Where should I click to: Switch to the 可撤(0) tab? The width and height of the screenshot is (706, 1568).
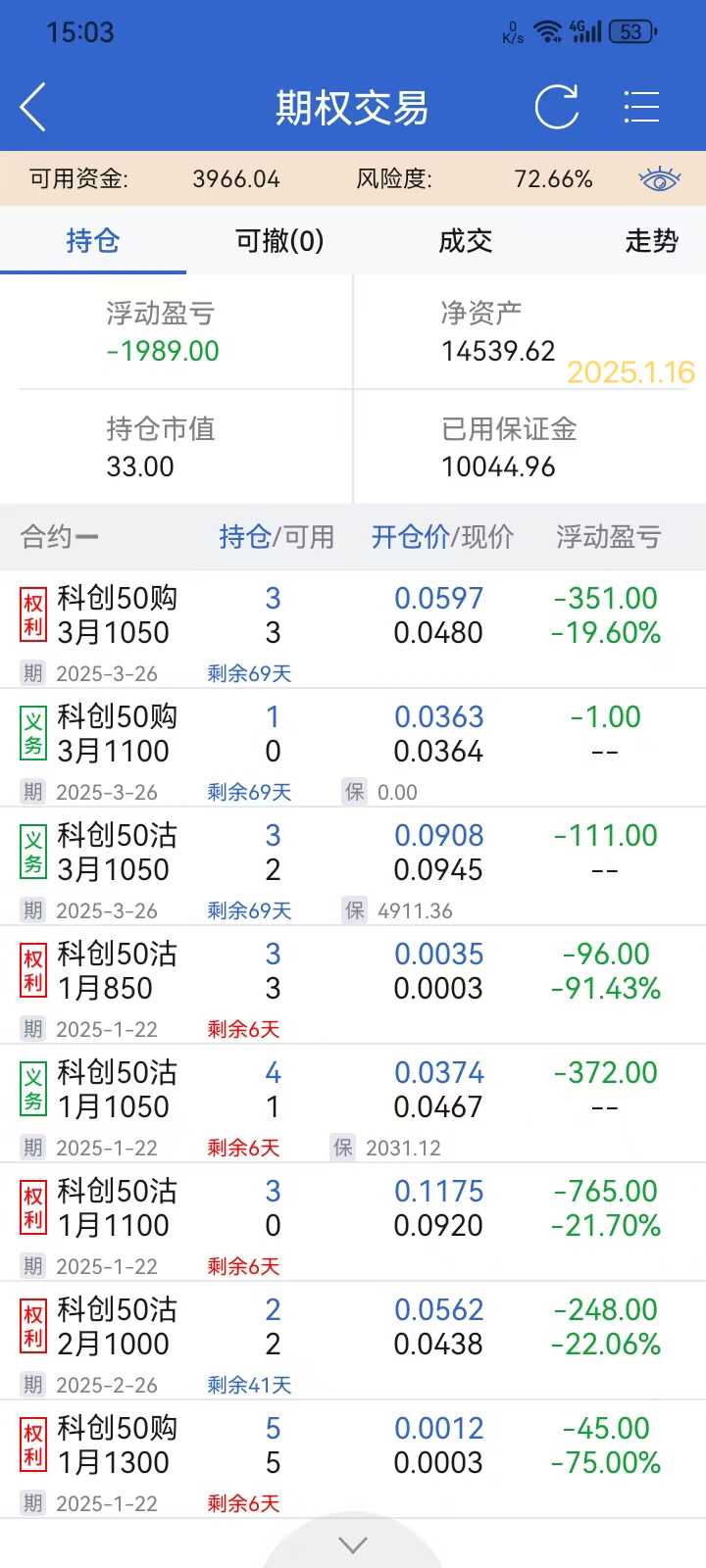(x=279, y=241)
